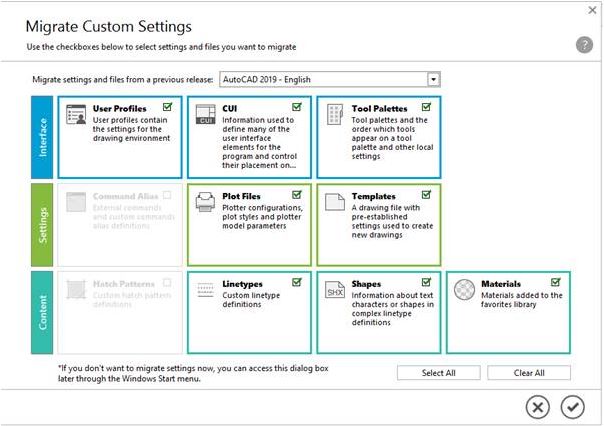604x426 pixels.
Task: Click the Linetypes title text
Action: [x=242, y=284]
